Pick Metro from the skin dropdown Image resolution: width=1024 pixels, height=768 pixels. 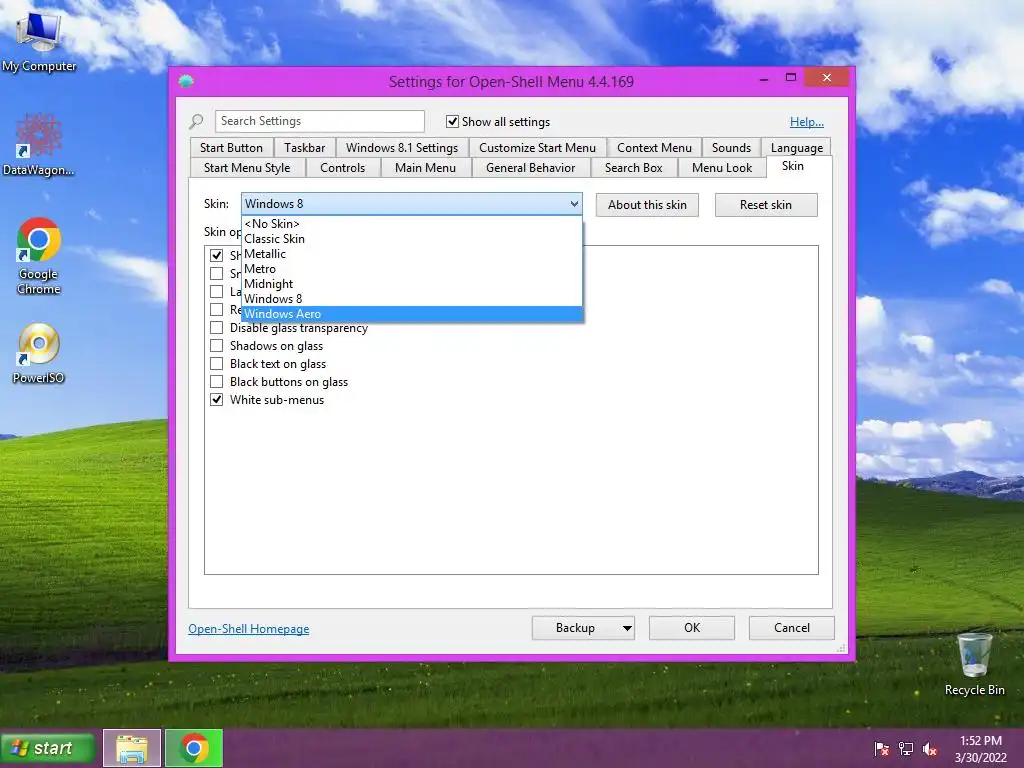point(412,269)
